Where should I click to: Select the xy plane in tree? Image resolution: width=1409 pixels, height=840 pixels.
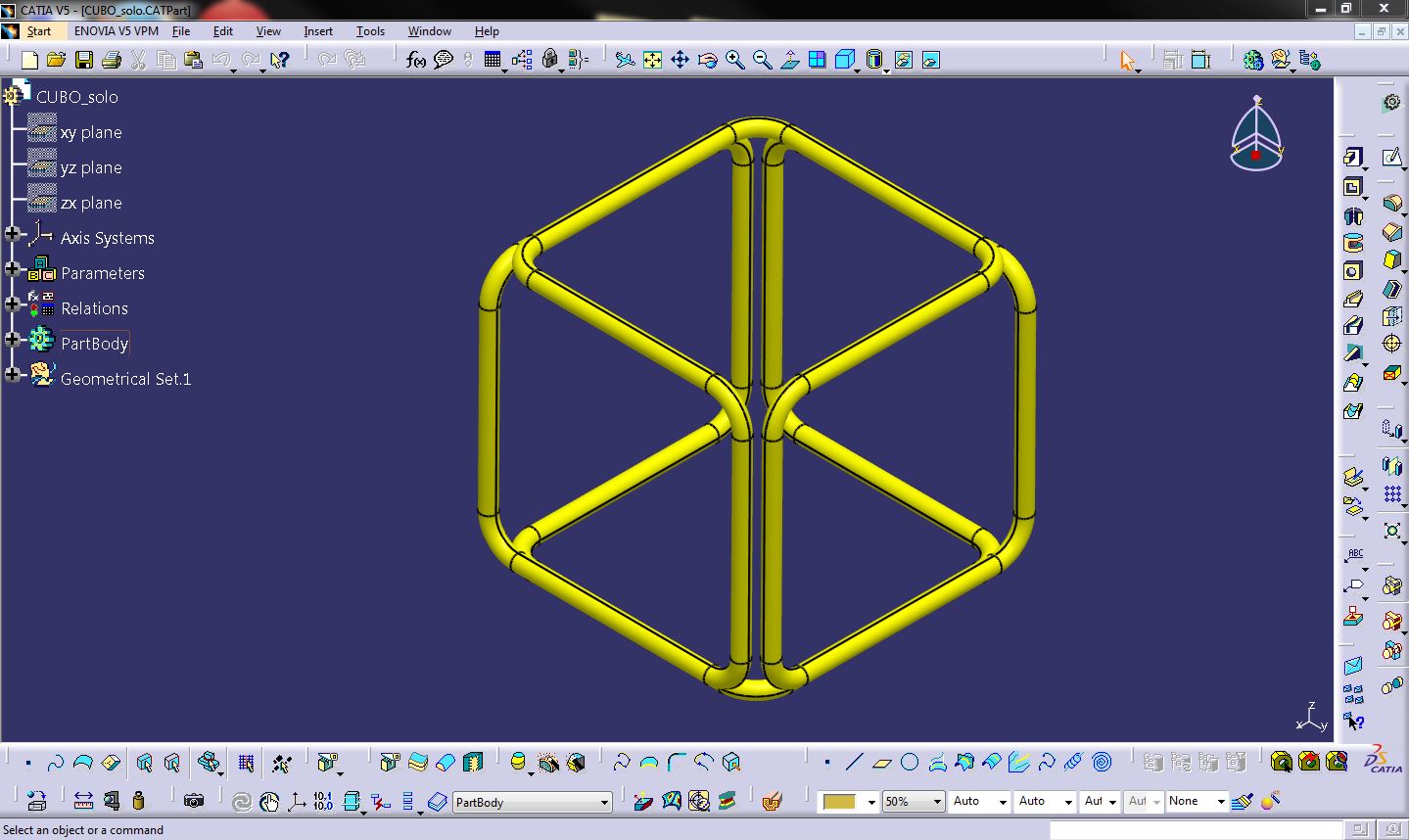[91, 132]
